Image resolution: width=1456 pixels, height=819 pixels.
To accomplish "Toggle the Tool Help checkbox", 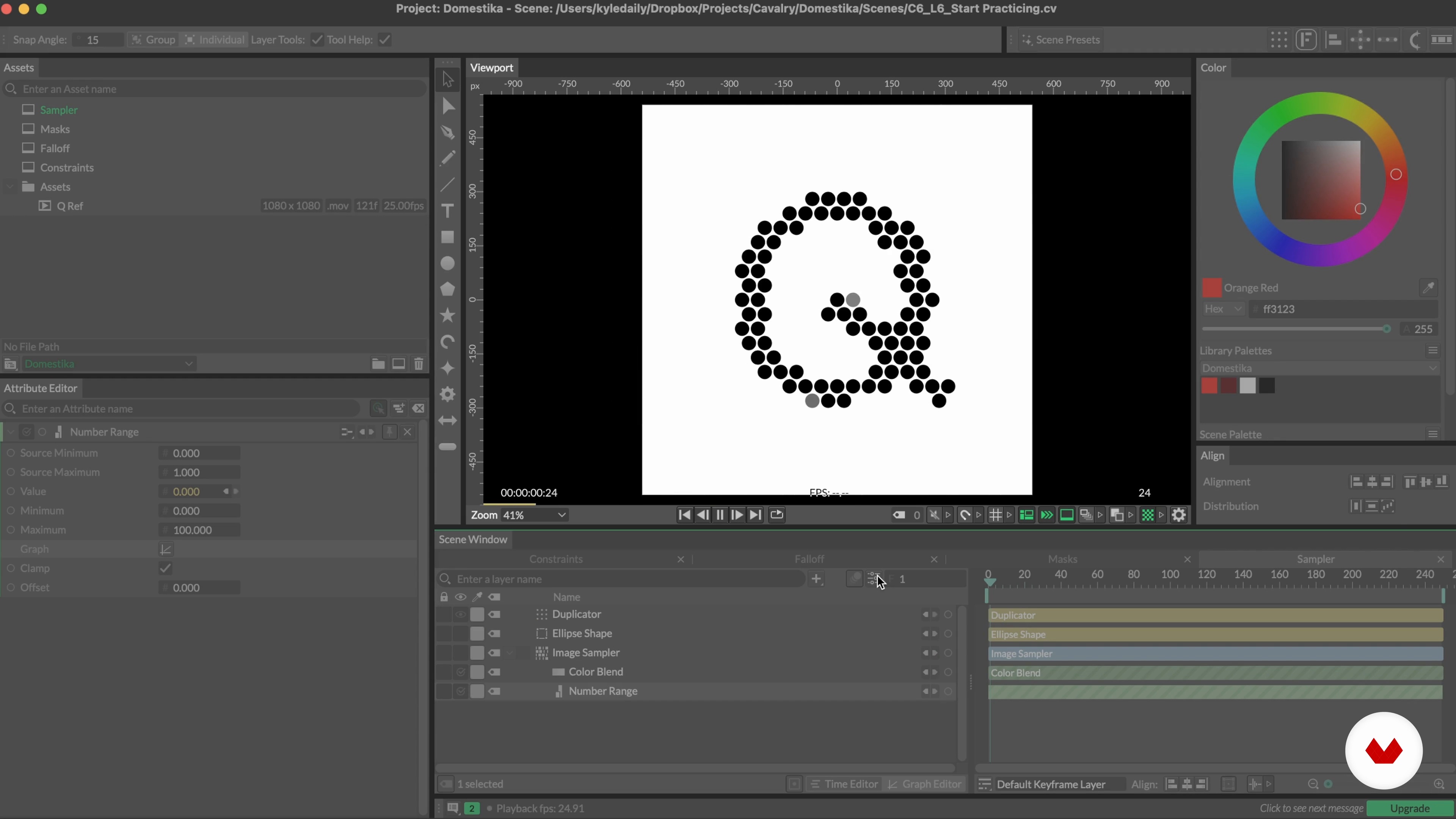I will [385, 39].
